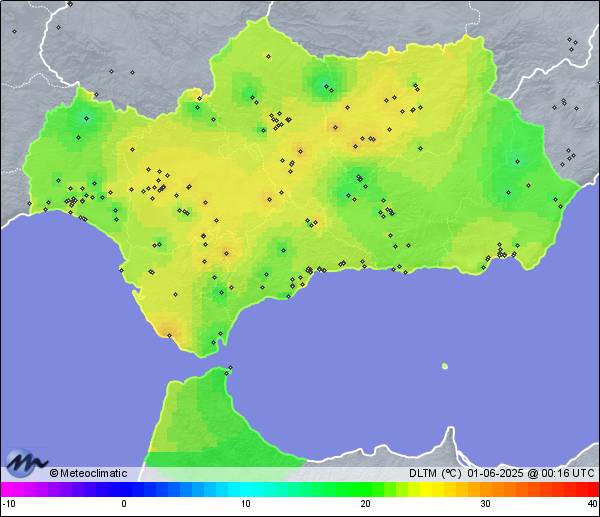
Task: Click the 20 scale label
Action: pos(365,504)
